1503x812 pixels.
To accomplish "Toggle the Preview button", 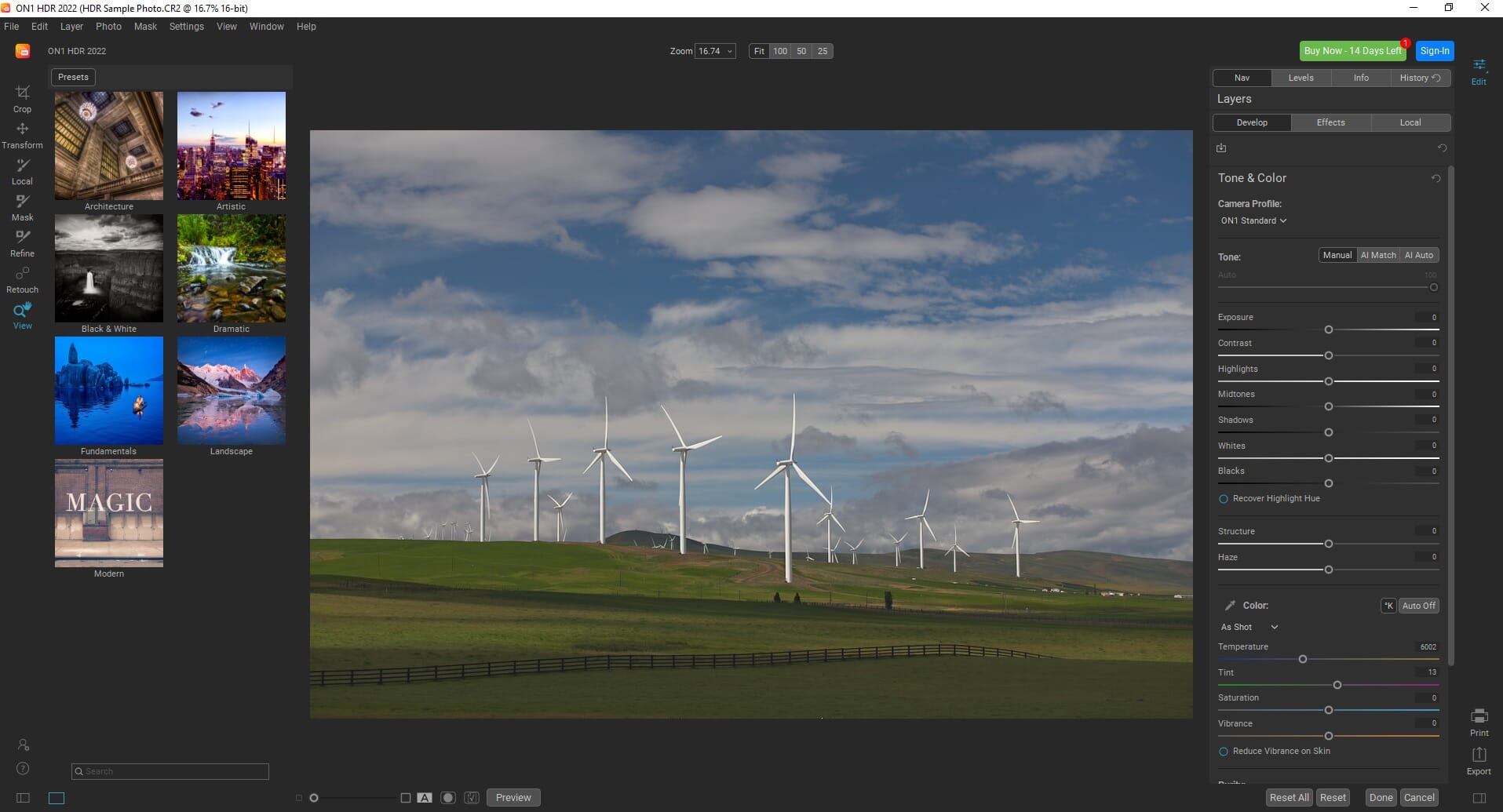I will [514, 798].
